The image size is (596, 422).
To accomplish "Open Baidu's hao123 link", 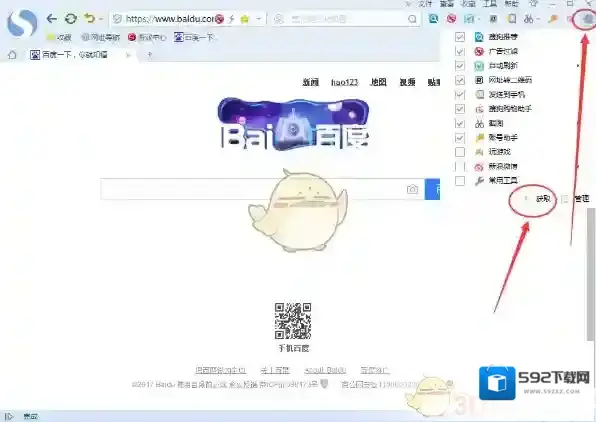I will tap(344, 82).
